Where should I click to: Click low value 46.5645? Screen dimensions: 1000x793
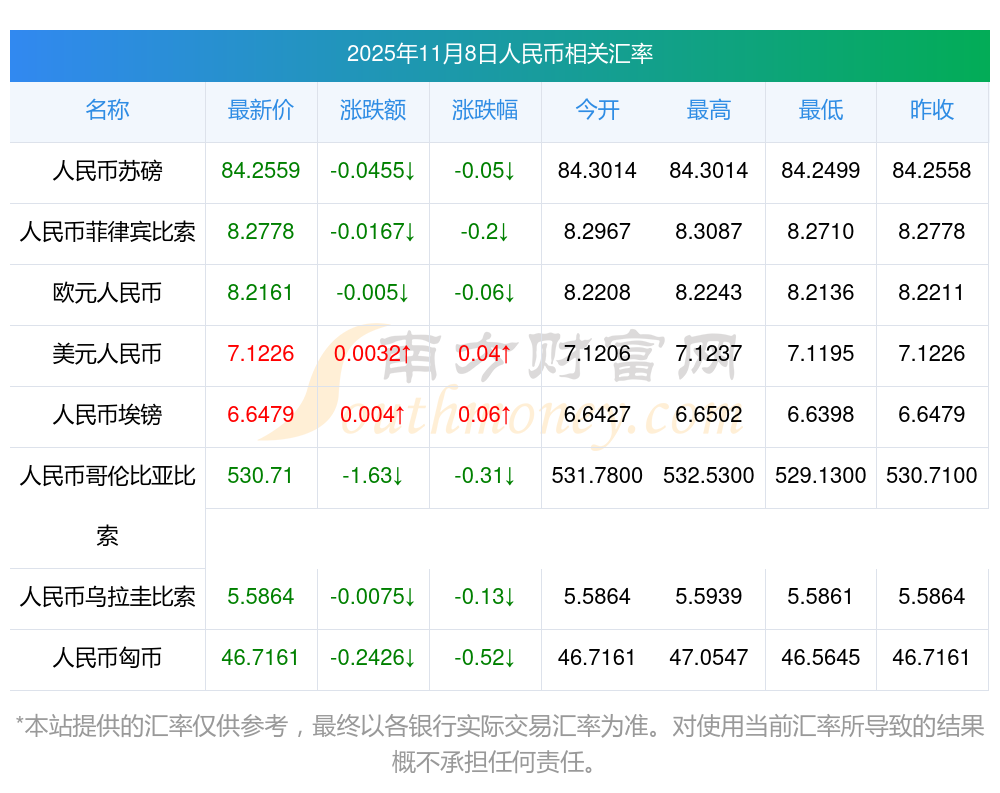pos(821,657)
